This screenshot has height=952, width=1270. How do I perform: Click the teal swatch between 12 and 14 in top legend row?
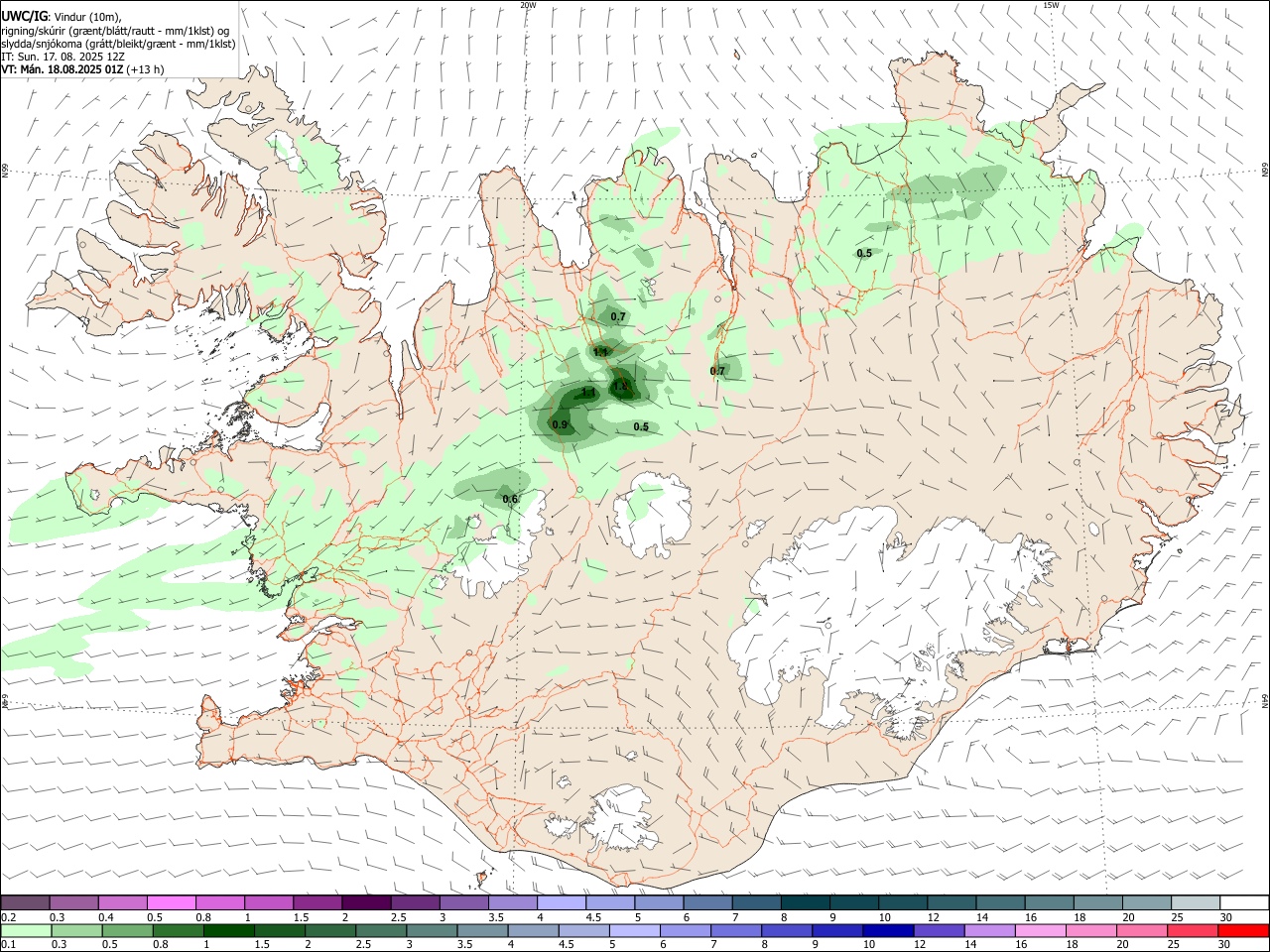pyautogui.click(x=951, y=903)
